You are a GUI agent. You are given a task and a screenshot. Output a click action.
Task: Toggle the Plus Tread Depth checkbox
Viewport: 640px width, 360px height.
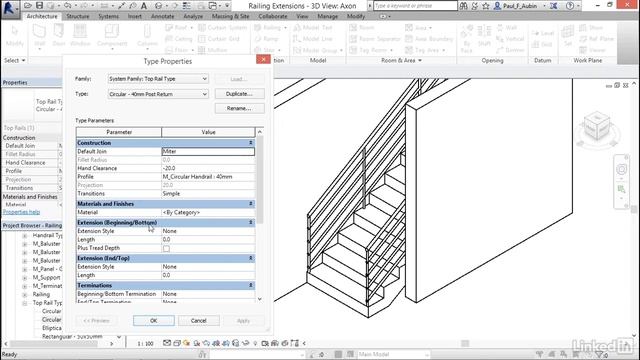pyautogui.click(x=167, y=248)
